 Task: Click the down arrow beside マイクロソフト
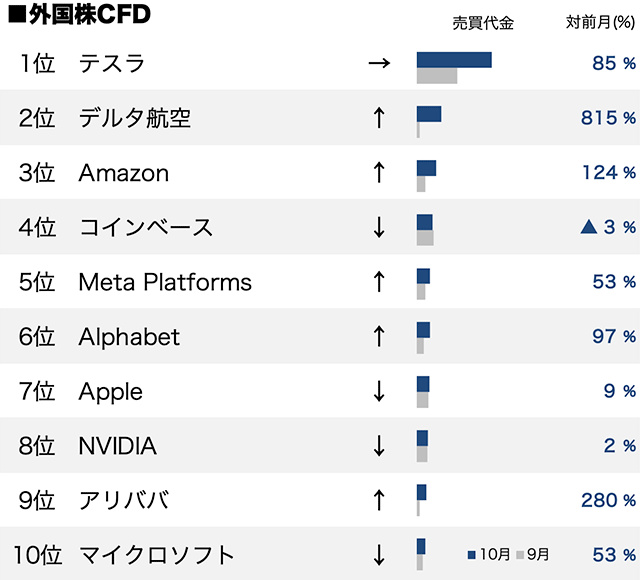click(x=378, y=553)
